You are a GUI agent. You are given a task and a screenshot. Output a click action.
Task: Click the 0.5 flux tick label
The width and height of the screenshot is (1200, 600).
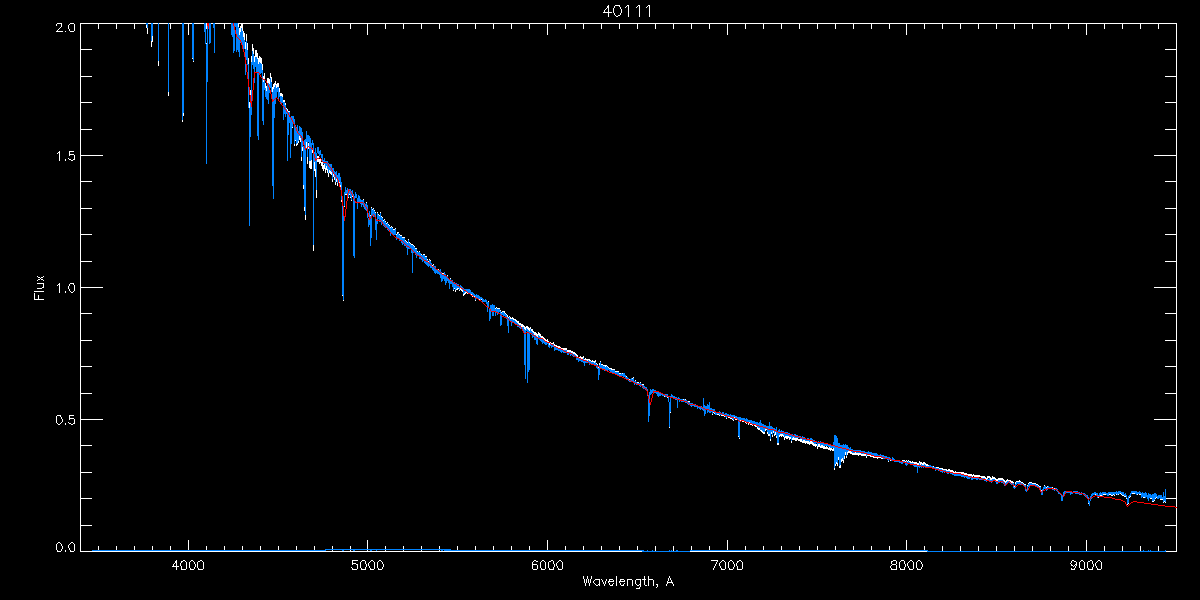tap(65, 419)
